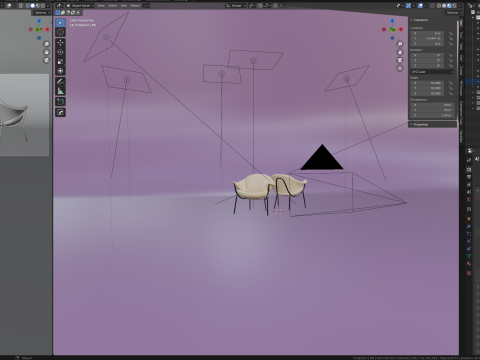Open the Object menu in viewport header
Image resolution: width=480 pixels, height=360 pixels.
(135, 6)
